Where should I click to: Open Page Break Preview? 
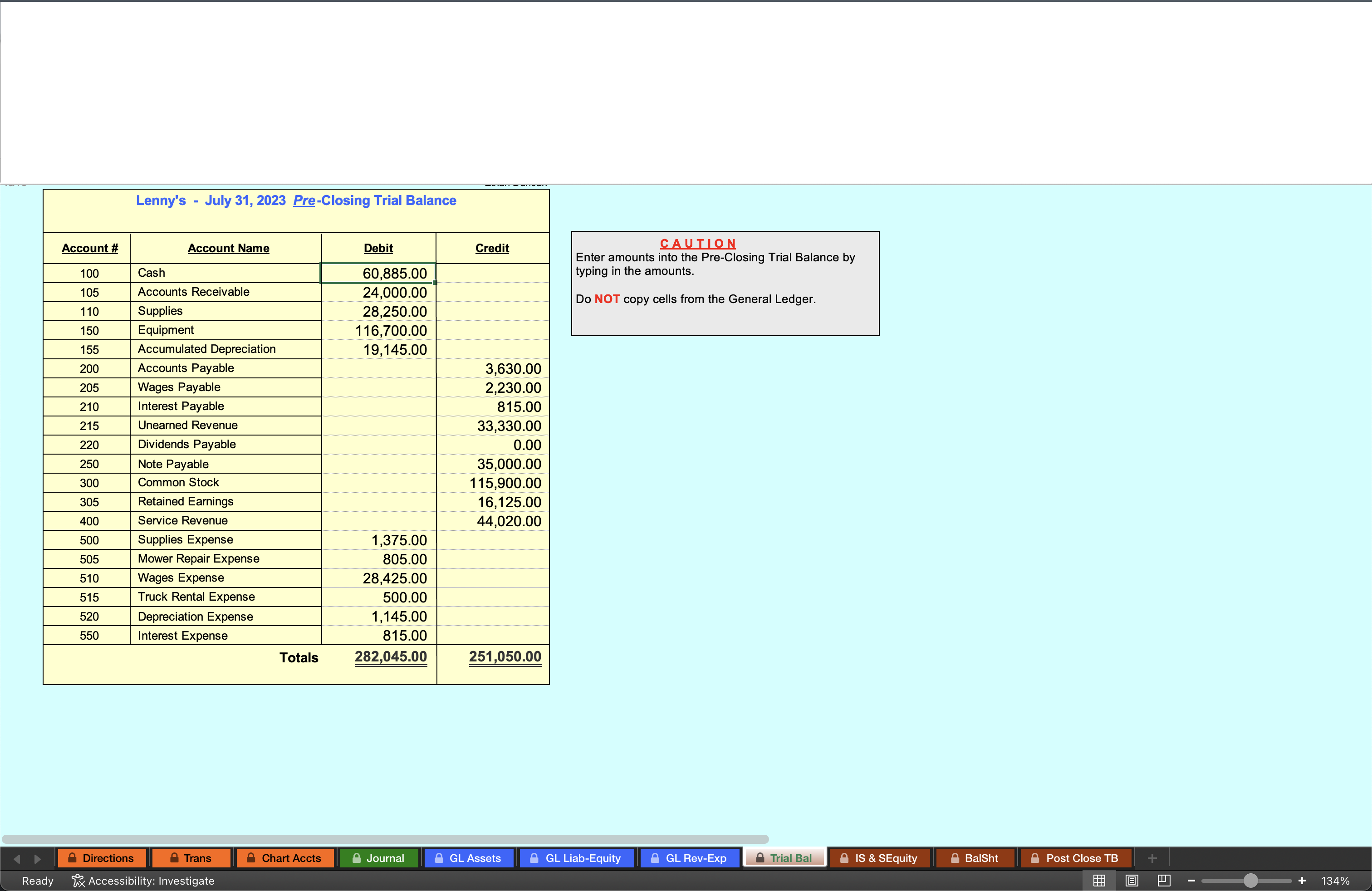[1164, 880]
